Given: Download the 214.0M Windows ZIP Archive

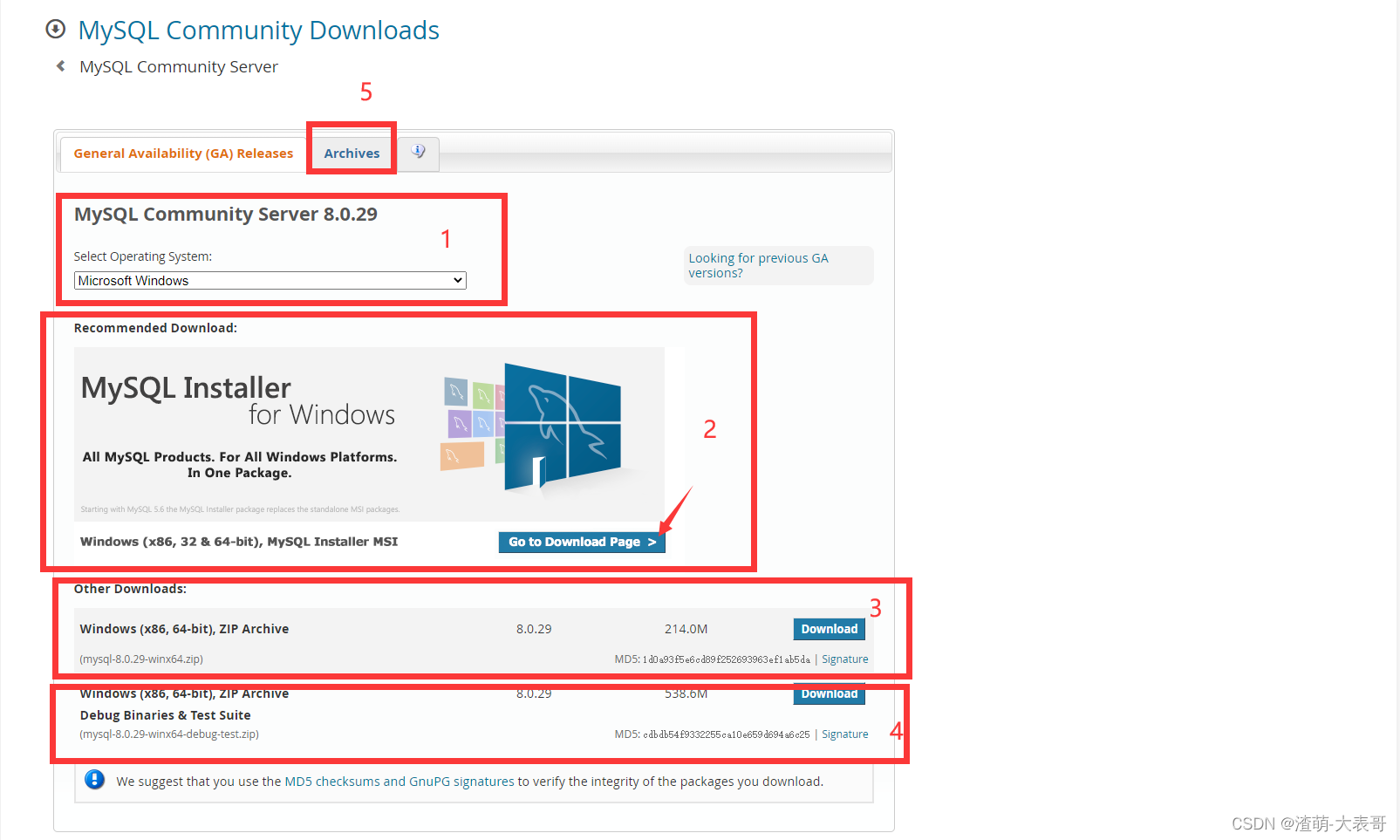Looking at the screenshot, I should tap(829, 629).
